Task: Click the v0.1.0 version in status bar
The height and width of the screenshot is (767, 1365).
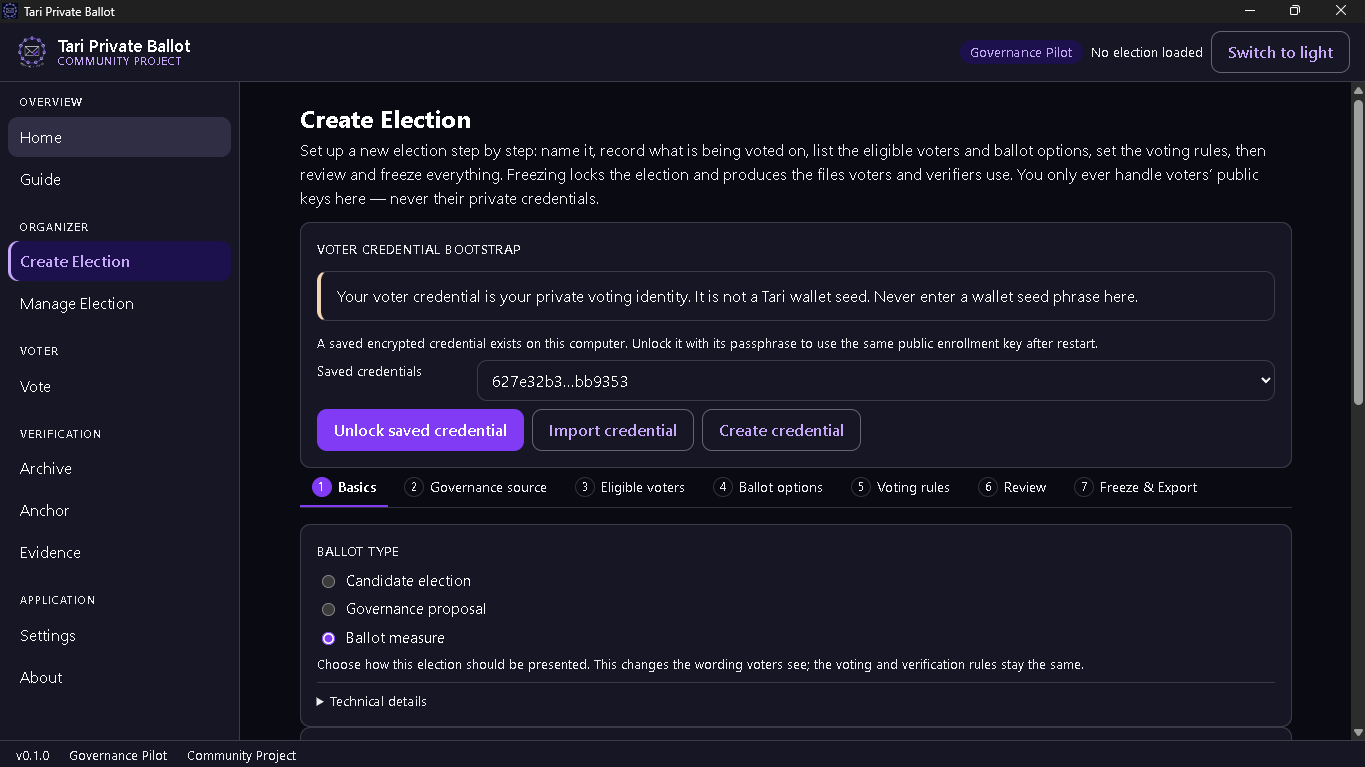Action: click(33, 755)
